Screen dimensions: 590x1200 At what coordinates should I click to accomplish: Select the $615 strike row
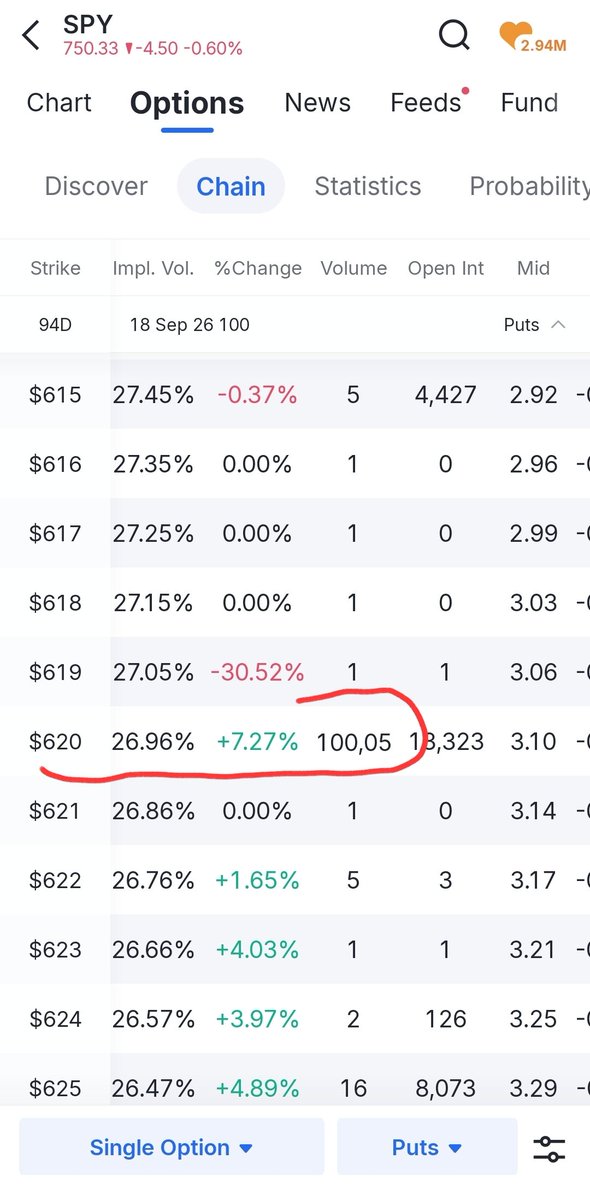click(x=295, y=394)
